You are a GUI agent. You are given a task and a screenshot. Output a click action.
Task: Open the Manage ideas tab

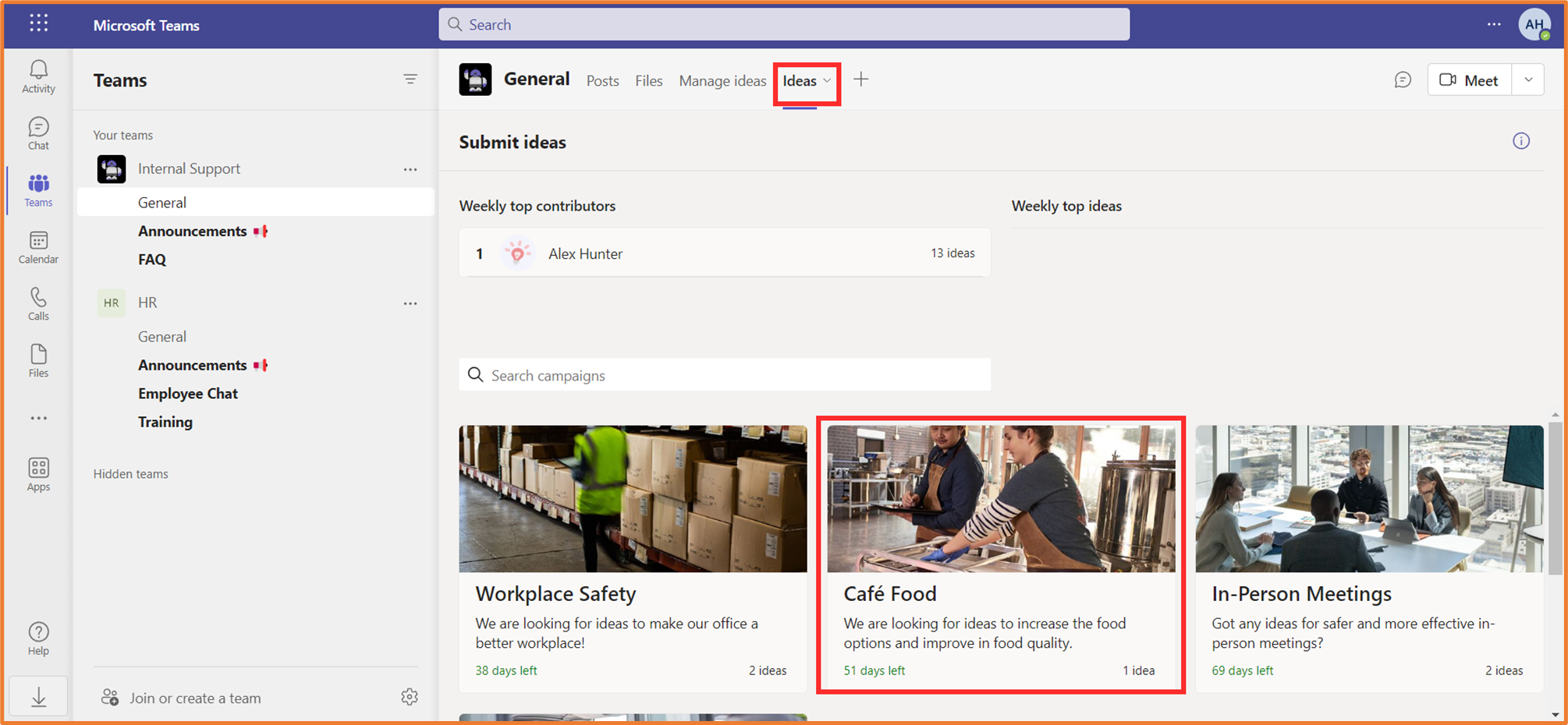[x=722, y=80]
